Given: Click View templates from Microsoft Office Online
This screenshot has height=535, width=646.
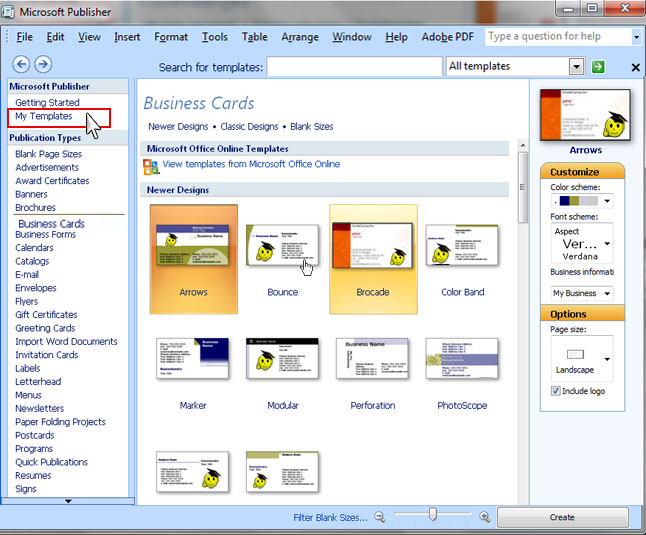Looking at the screenshot, I should [251, 164].
